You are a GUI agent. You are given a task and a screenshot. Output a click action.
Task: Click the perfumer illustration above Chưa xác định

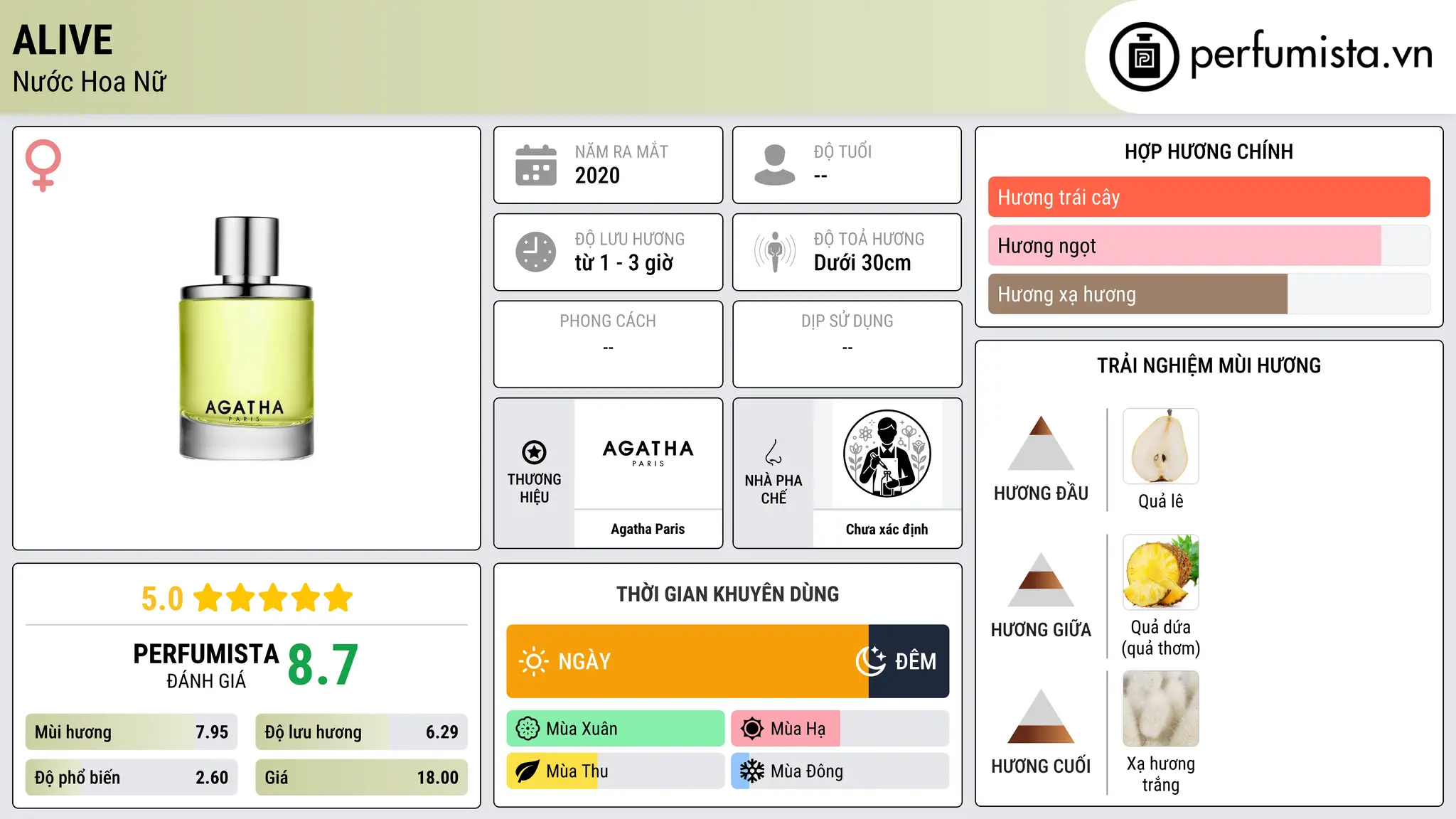(887, 454)
